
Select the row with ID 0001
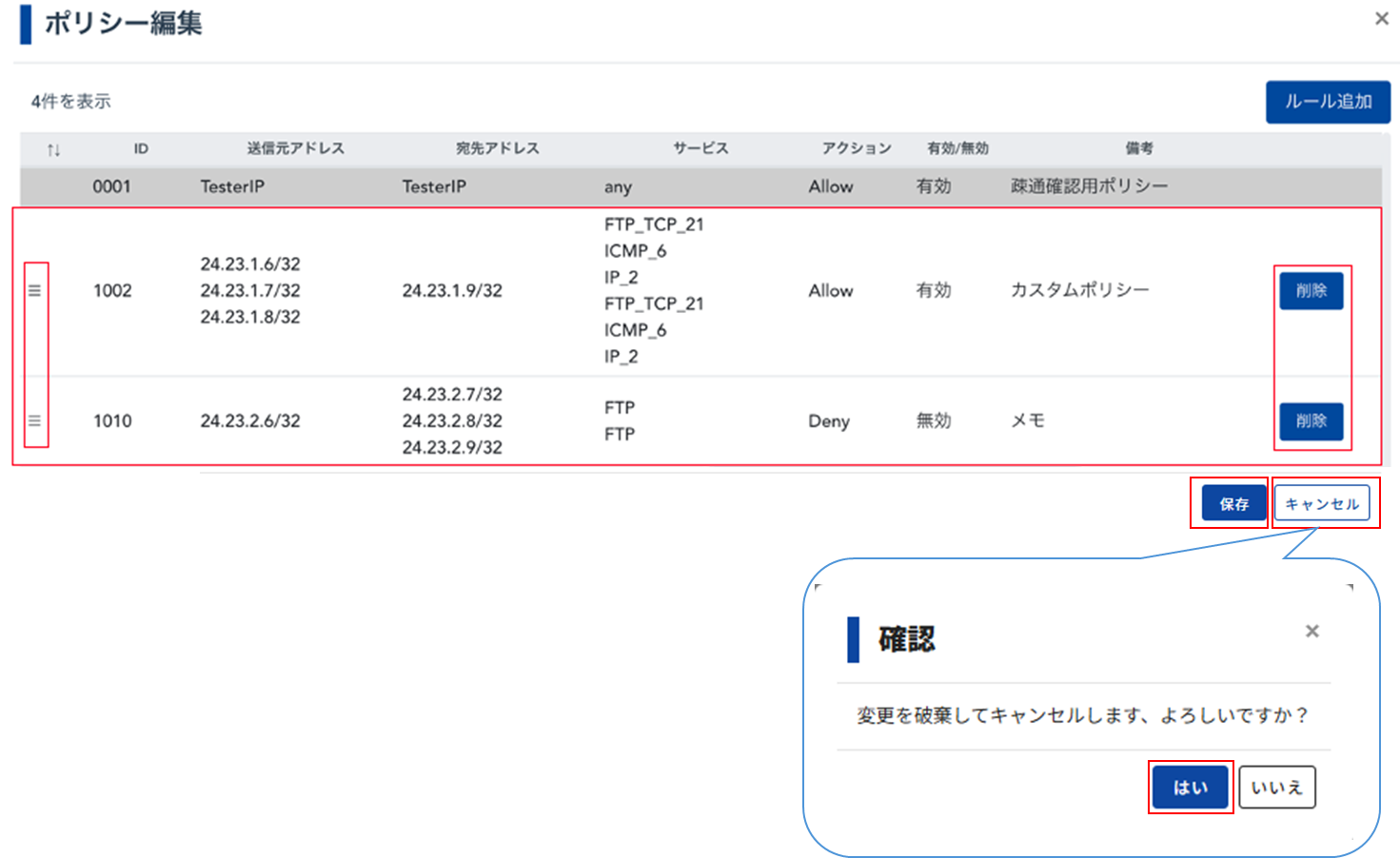[x=111, y=186]
